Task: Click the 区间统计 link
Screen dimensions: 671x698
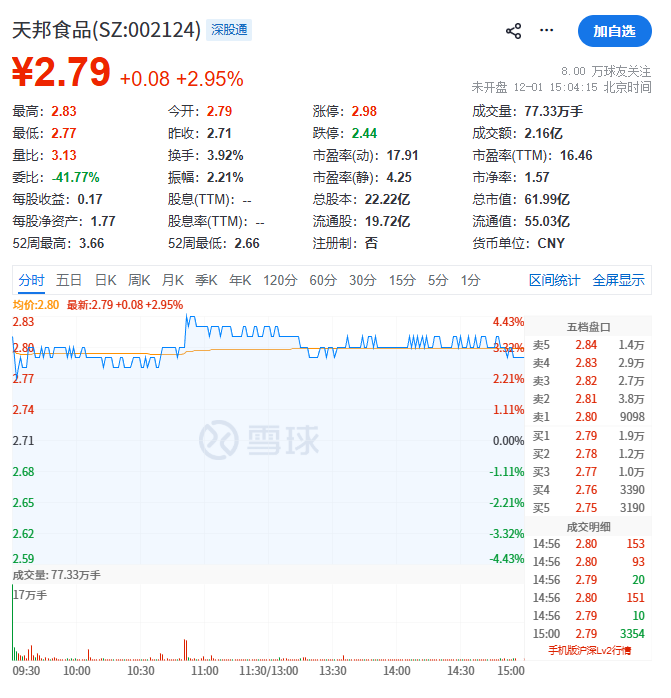Action: 554,280
